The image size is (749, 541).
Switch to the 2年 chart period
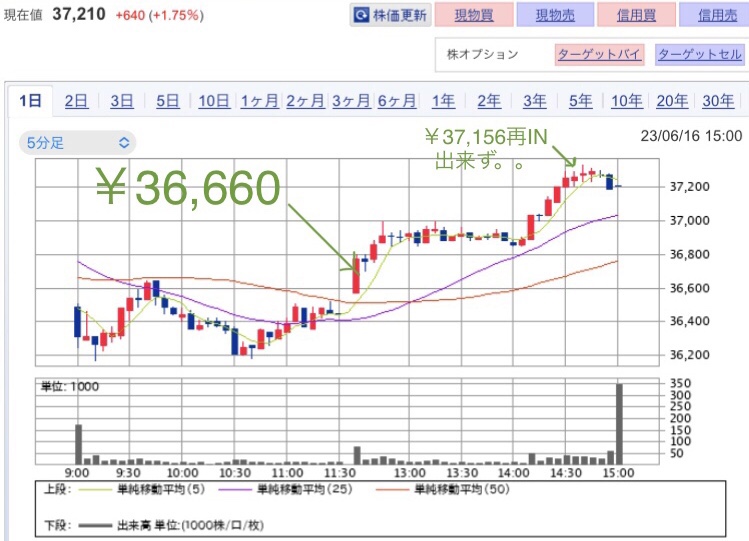(489, 101)
